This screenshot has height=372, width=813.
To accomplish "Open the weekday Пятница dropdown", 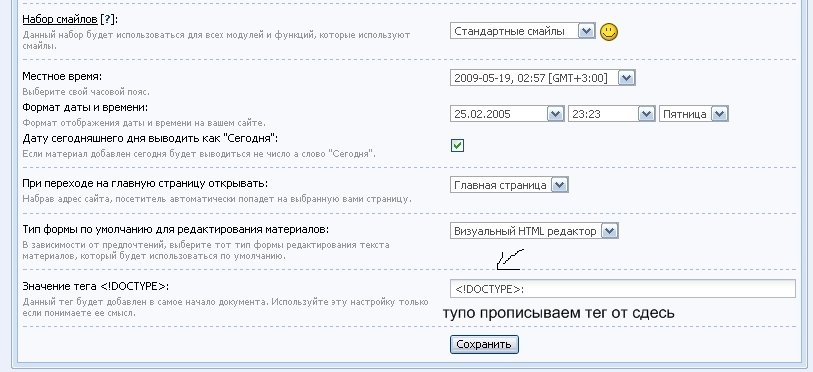I will point(694,114).
